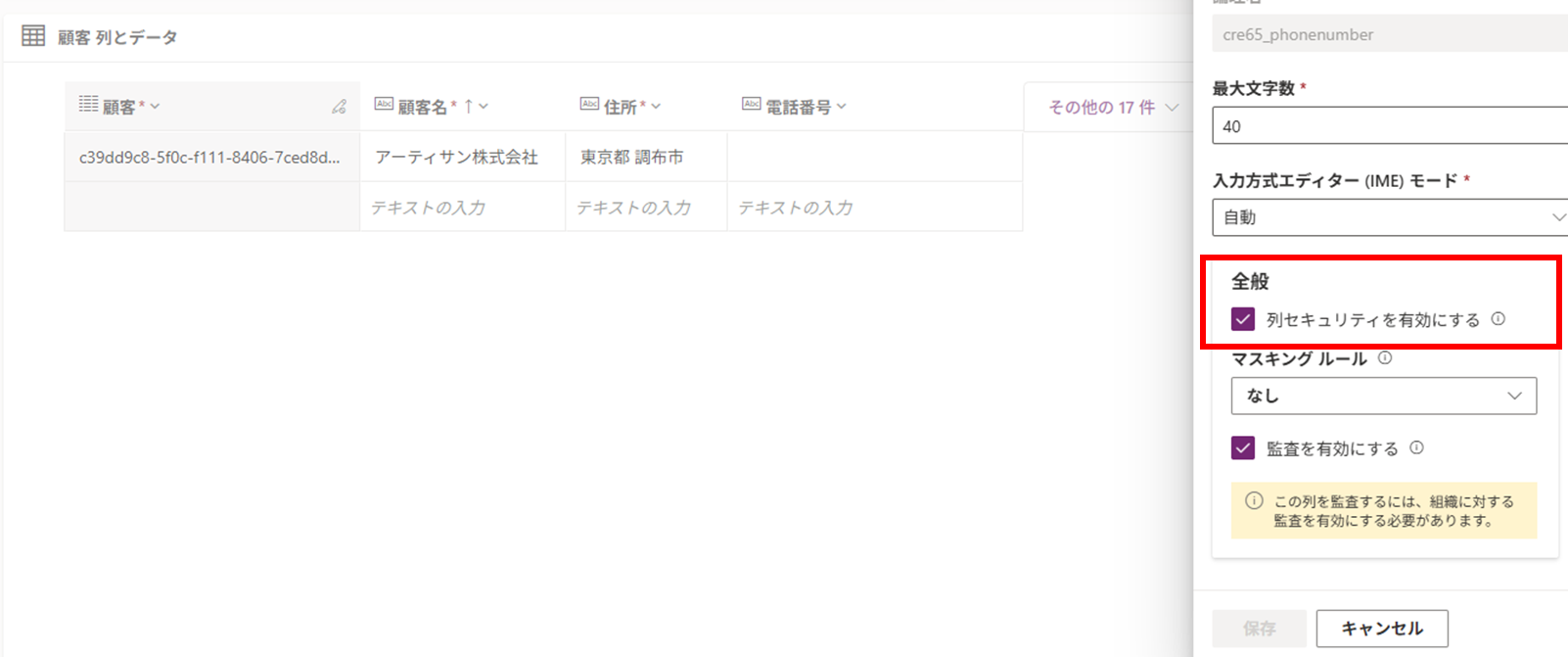The height and width of the screenshot is (657, 1568).
Task: Click the 保存 button
Action: [x=1259, y=629]
